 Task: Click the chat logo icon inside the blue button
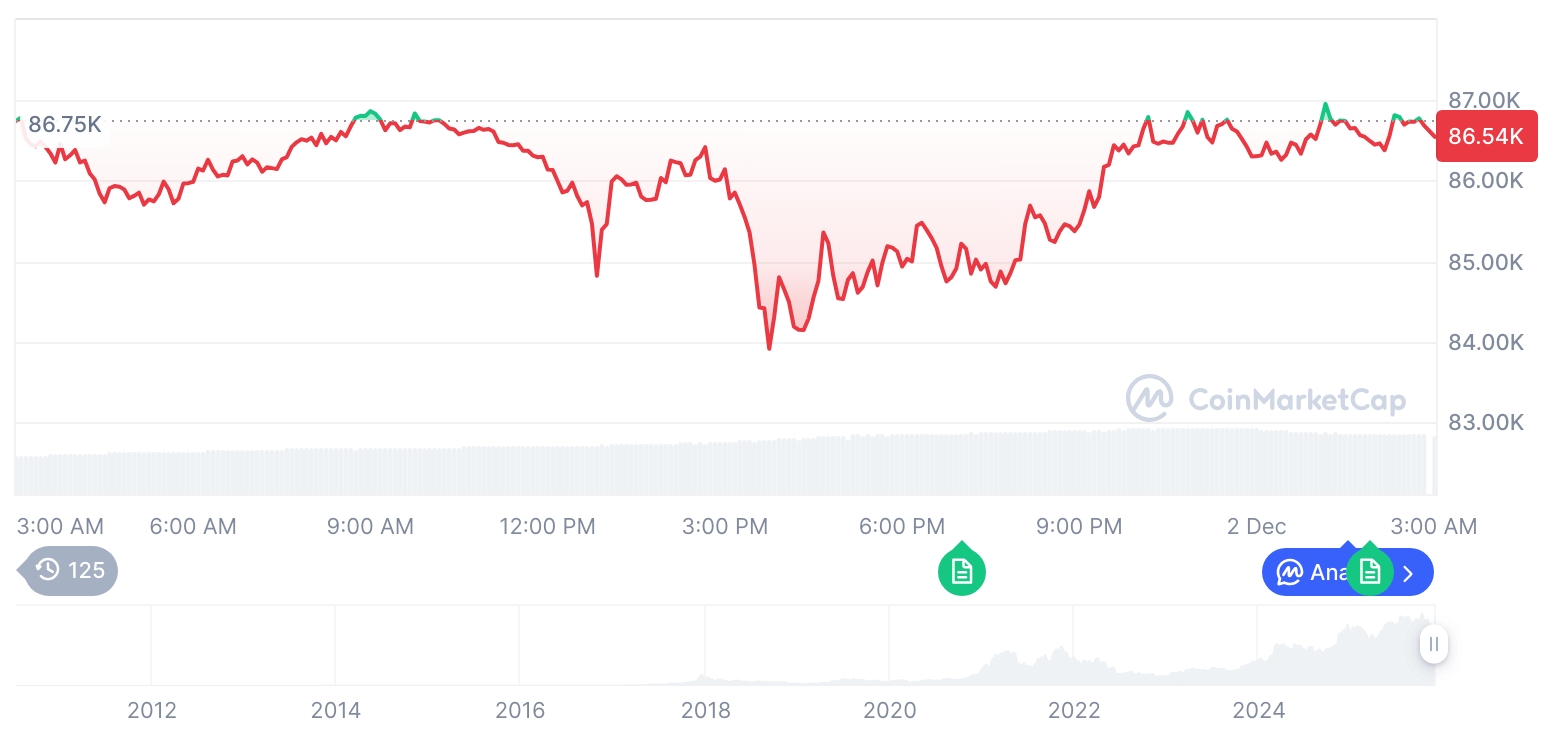[1290, 573]
